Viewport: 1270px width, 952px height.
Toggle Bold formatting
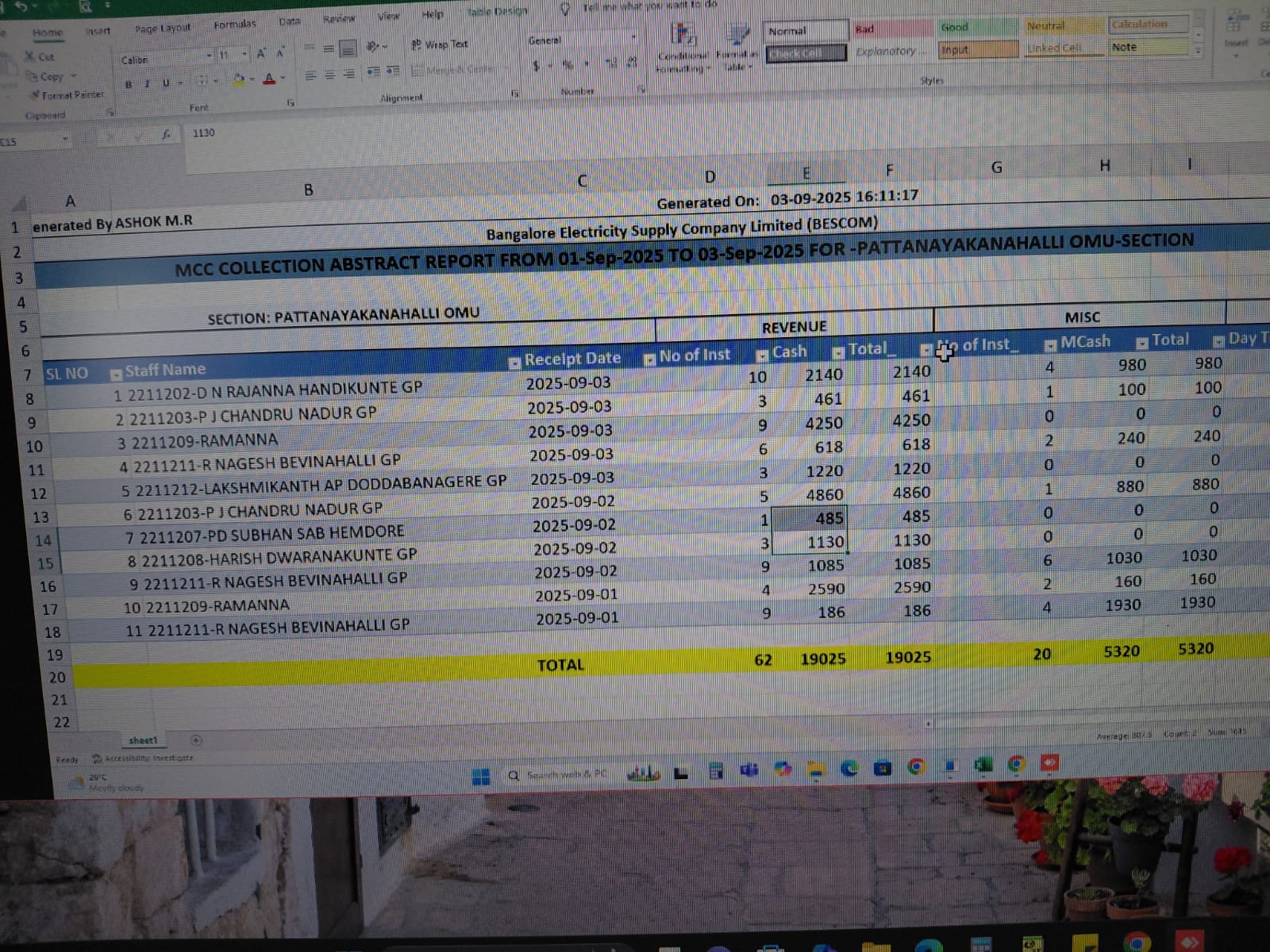pyautogui.click(x=129, y=84)
